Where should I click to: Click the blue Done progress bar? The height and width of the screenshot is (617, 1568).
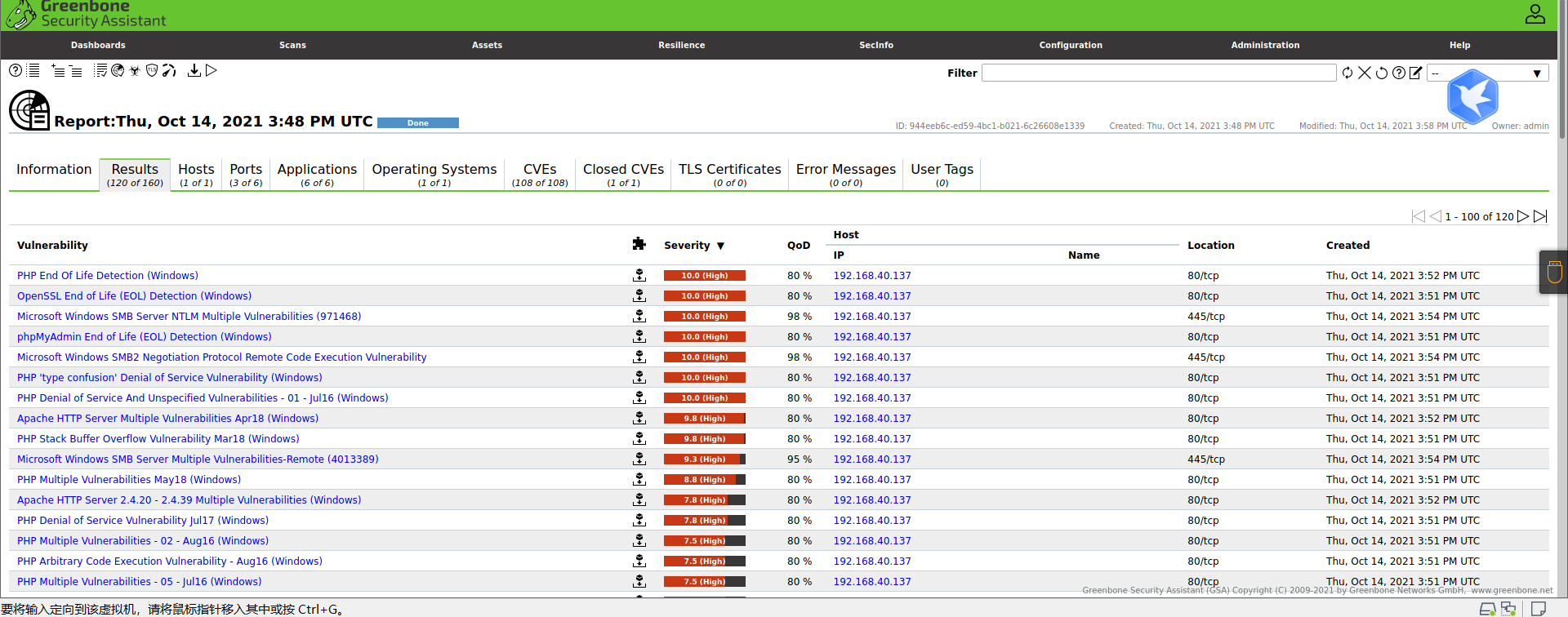tap(418, 123)
